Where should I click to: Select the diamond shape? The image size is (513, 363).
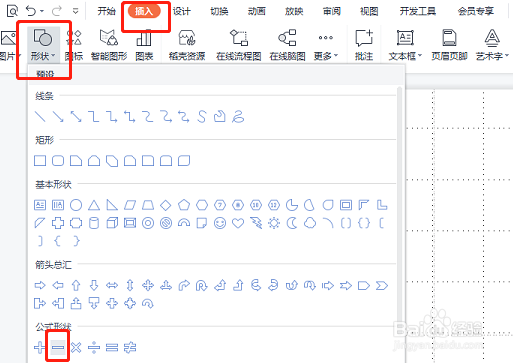coord(166,205)
